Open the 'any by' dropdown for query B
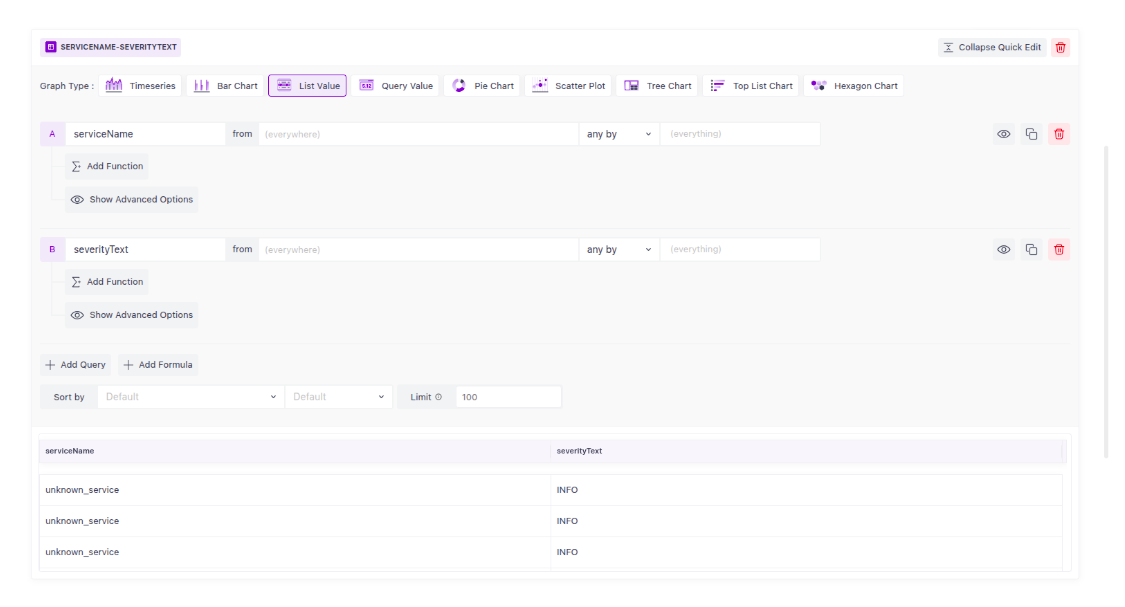 pyautogui.click(x=618, y=250)
